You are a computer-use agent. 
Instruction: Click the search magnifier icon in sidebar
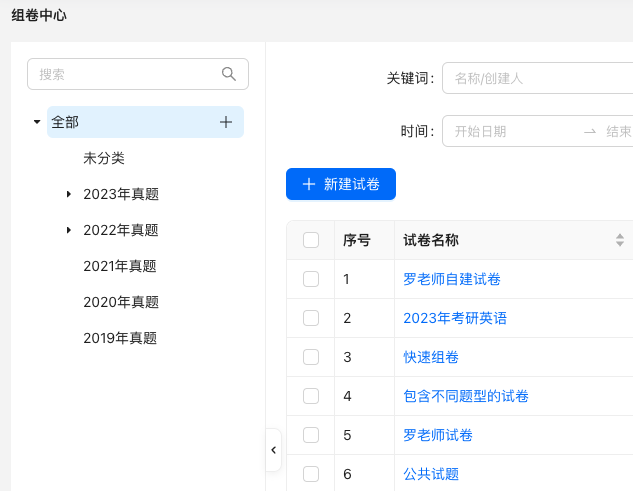point(228,74)
